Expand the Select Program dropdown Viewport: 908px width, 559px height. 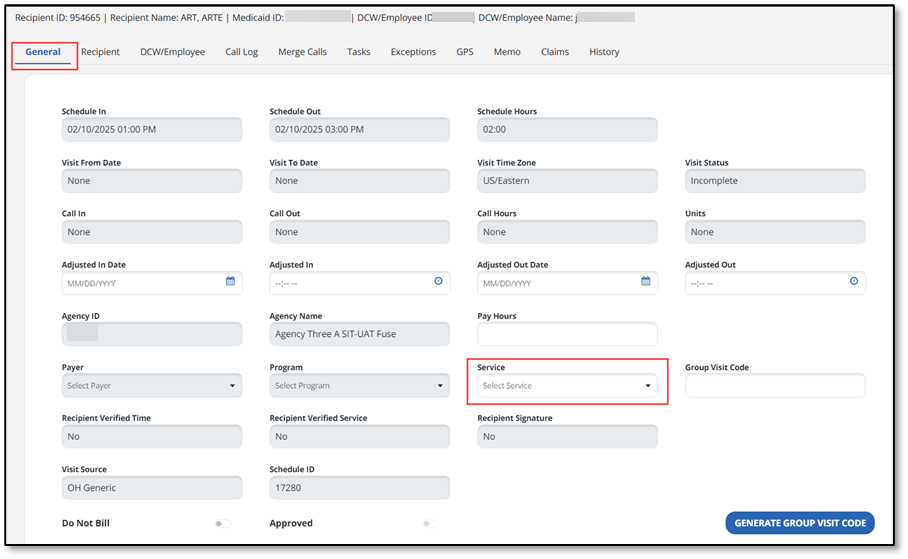[359, 386]
